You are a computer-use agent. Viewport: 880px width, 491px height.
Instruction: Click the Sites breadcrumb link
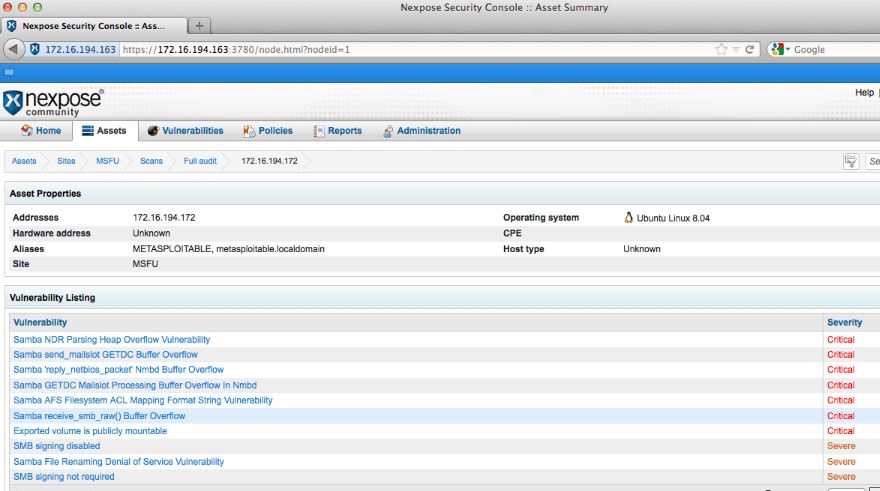pyautogui.click(x=66, y=161)
